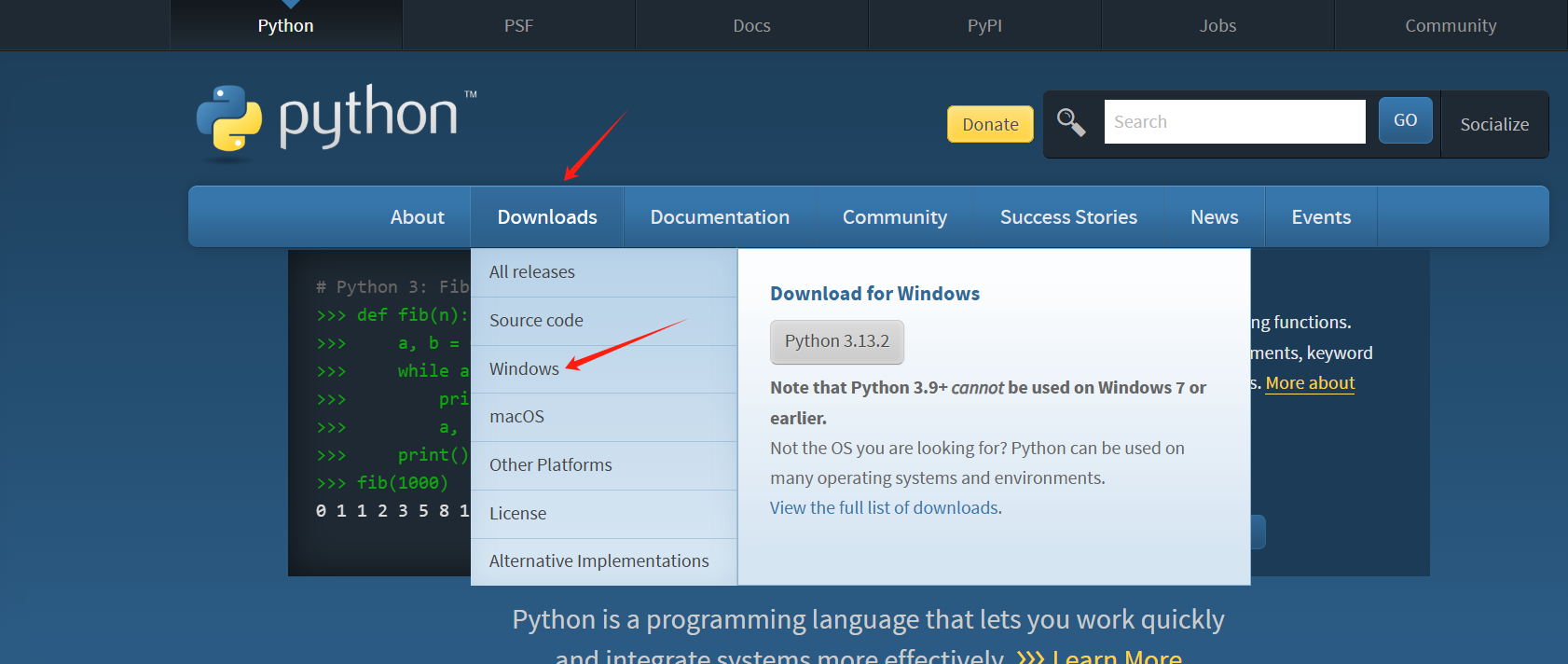
Task: Click the 'Note that Python 3.9+' notice text
Action: pyautogui.click(x=988, y=402)
